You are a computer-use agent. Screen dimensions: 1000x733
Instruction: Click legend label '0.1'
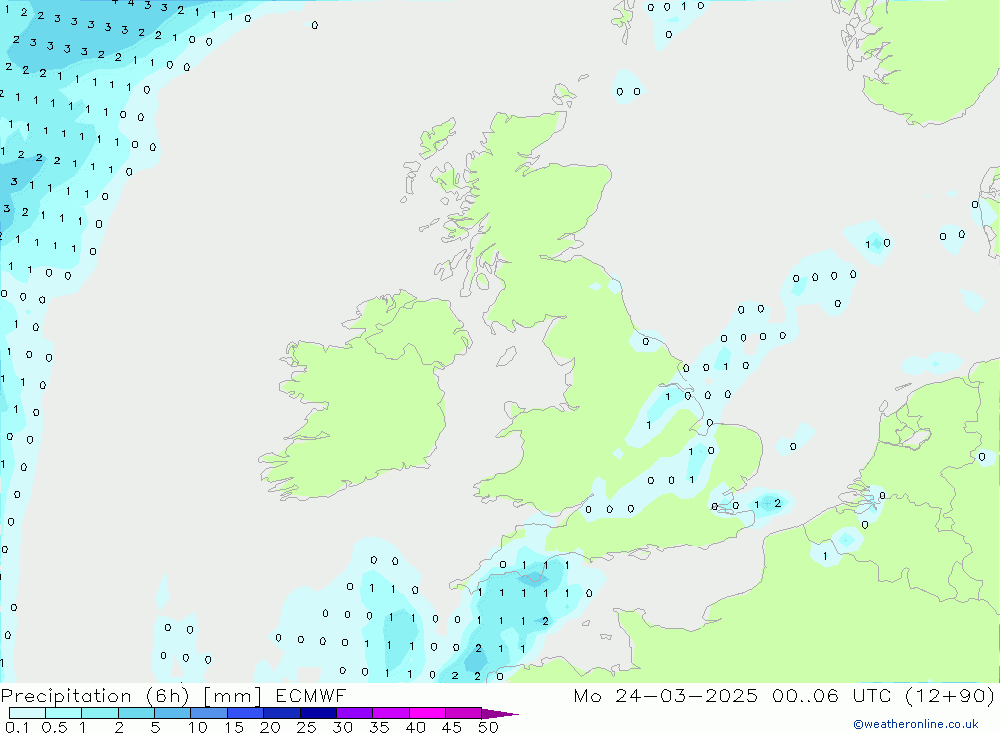tap(17, 727)
